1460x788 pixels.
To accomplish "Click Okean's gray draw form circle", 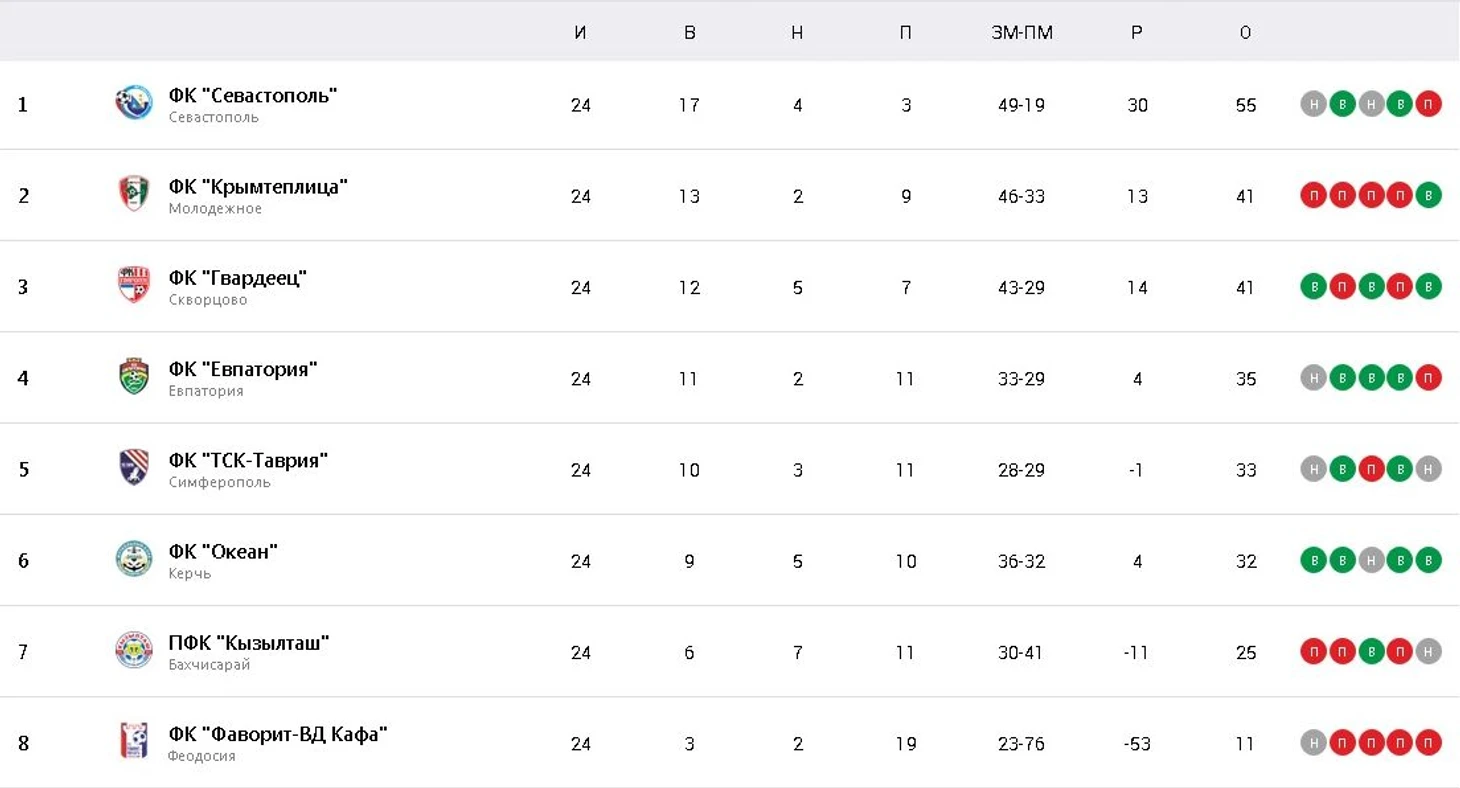I will coord(1371,561).
